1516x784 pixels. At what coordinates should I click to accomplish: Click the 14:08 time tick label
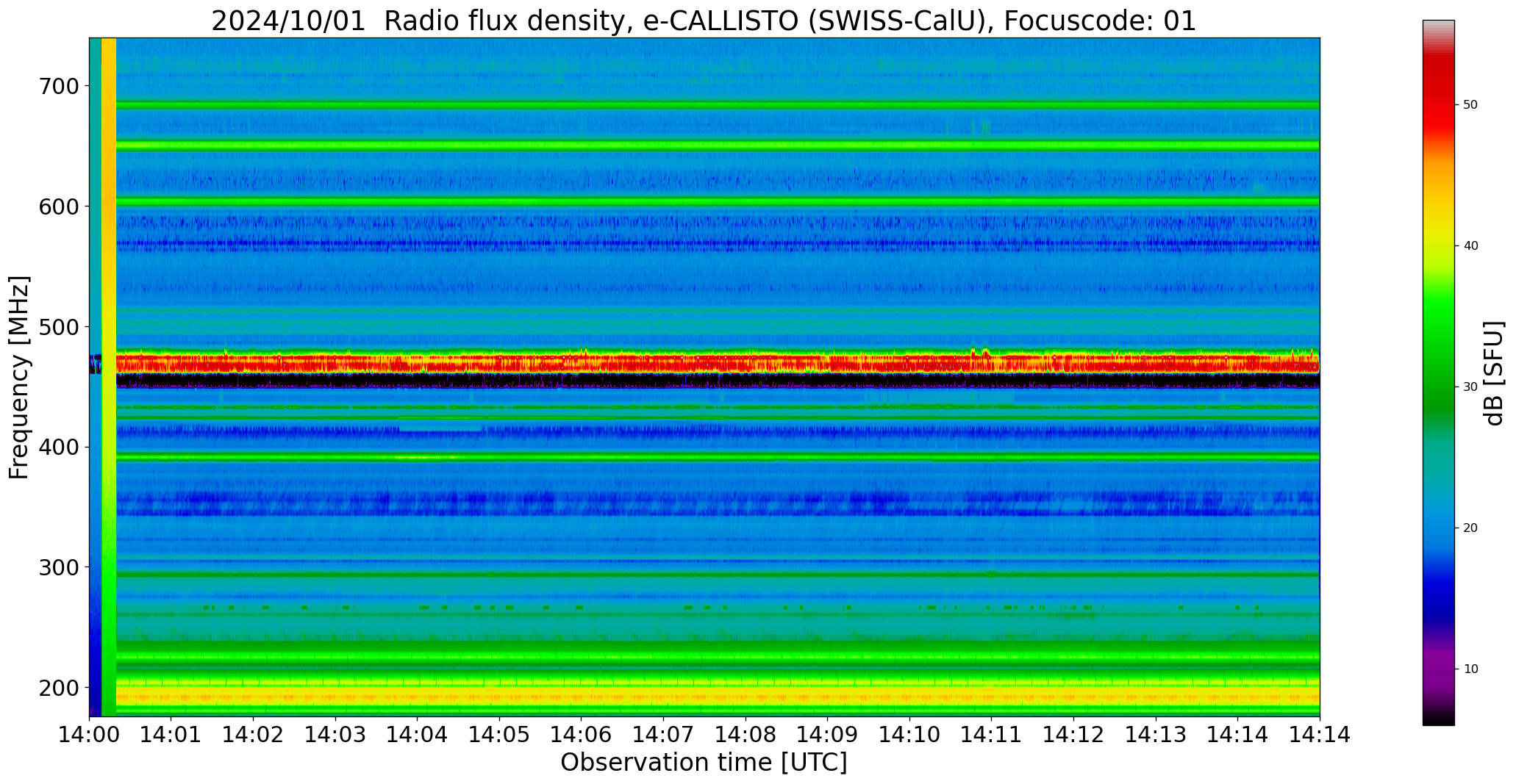click(746, 735)
